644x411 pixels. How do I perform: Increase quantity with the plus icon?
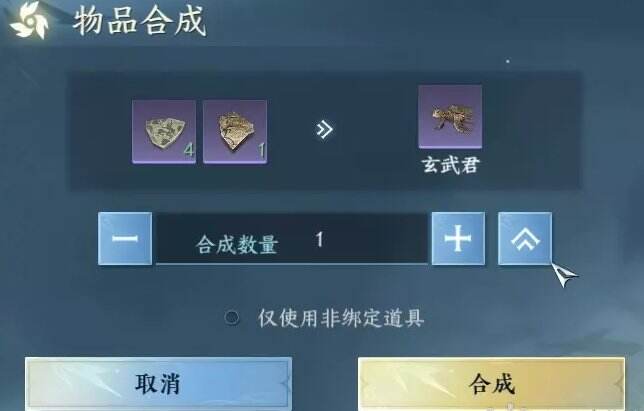coord(458,239)
